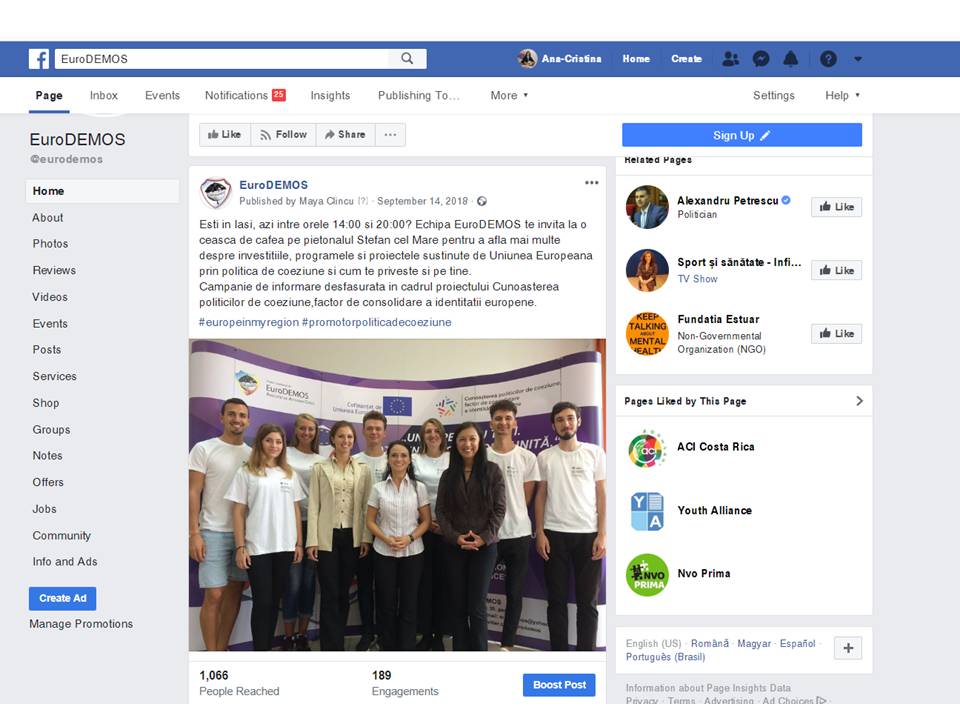The height and width of the screenshot is (720, 960).
Task: Open the More dropdown menu
Action: (x=509, y=96)
